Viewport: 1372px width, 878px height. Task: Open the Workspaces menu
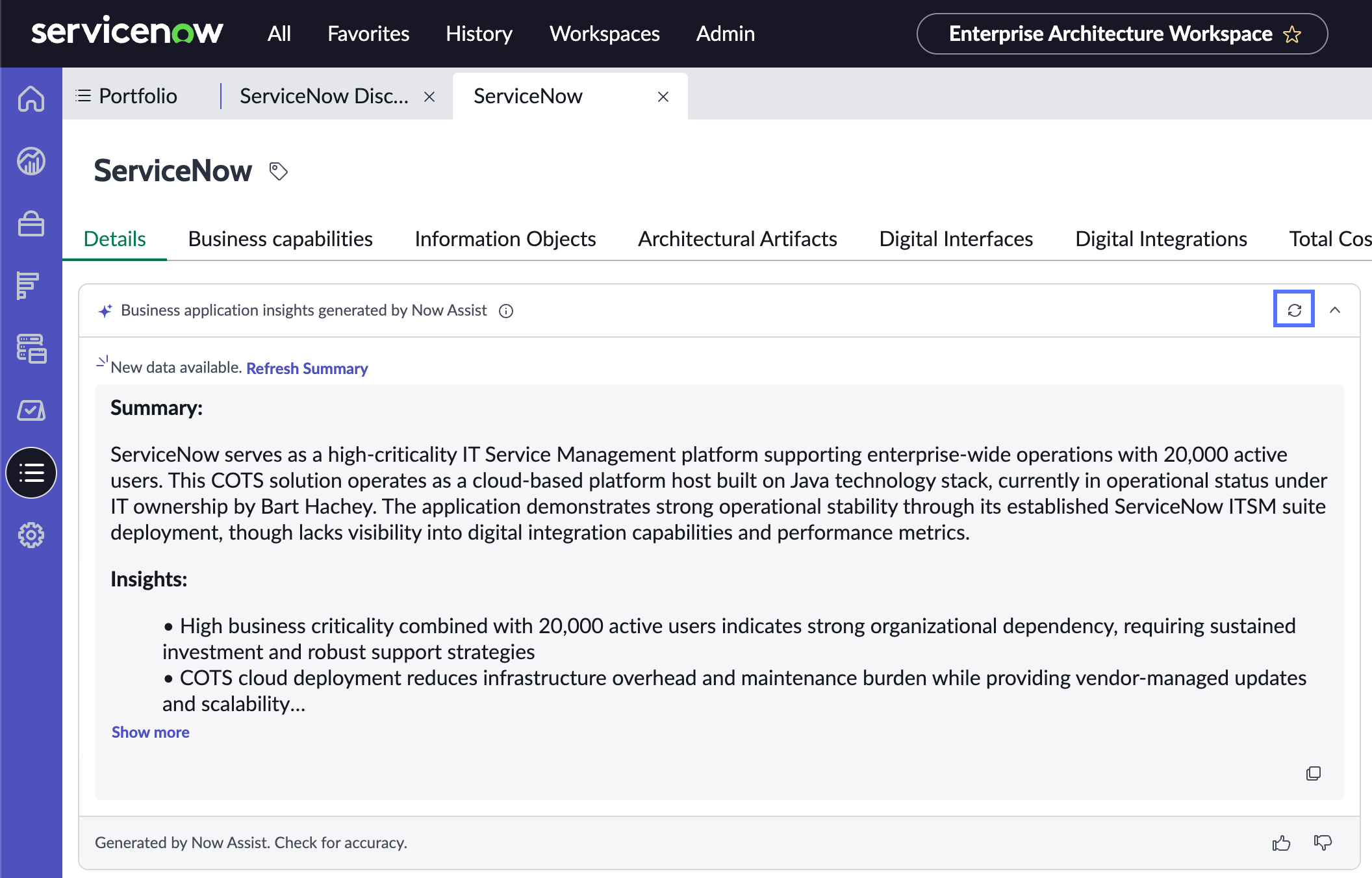click(x=605, y=34)
